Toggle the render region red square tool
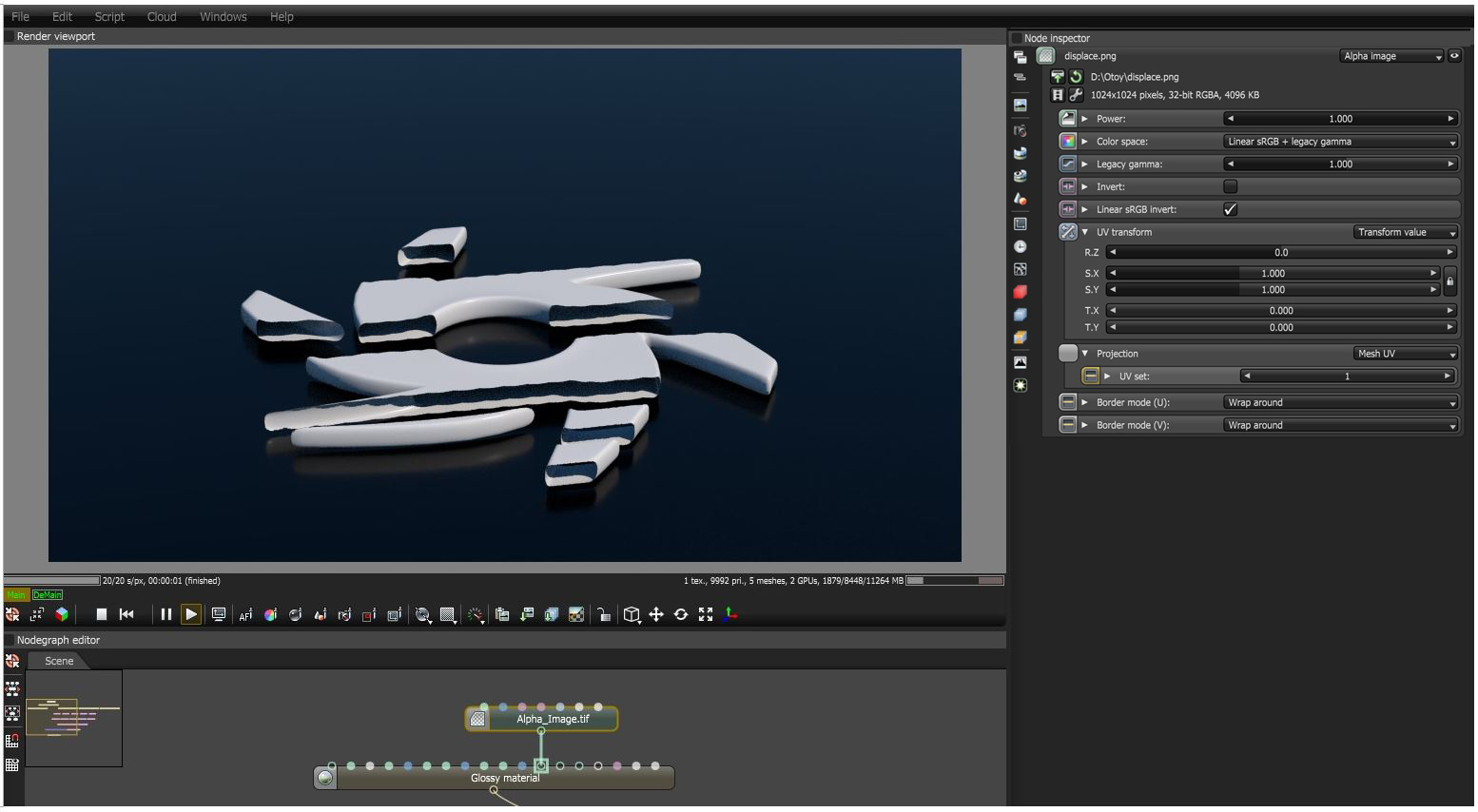Viewport: 1478px width, 812px height. coord(369,615)
